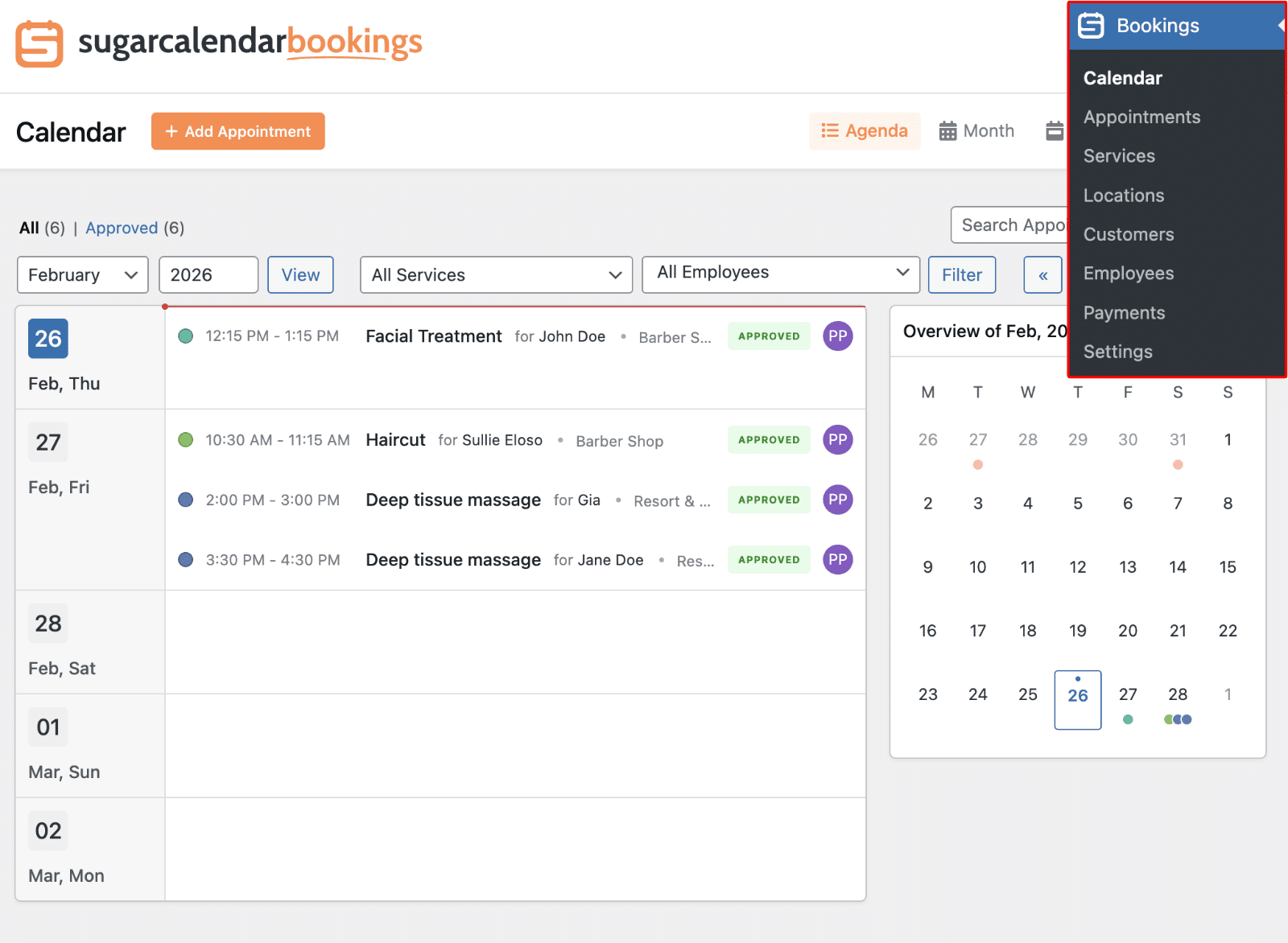1288x943 pixels.
Task: Click the green status dot beside Haircut
Action: (186, 439)
